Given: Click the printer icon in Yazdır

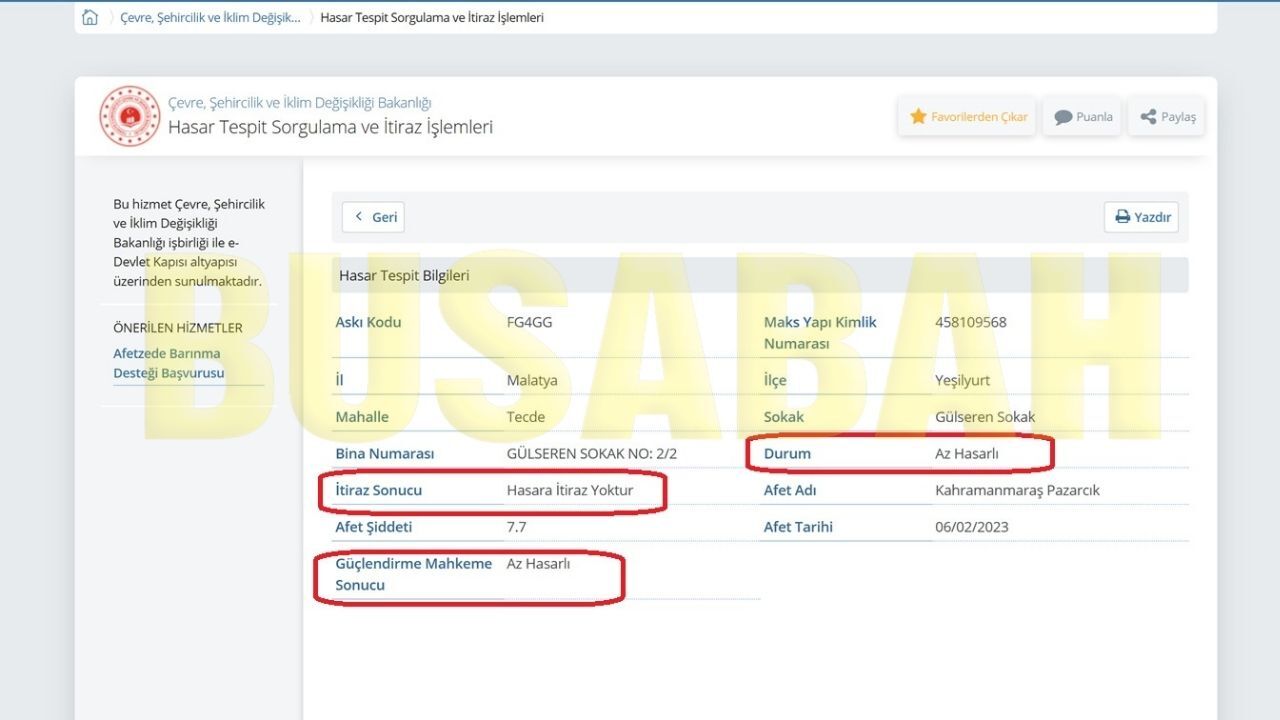Looking at the screenshot, I should tap(1122, 217).
